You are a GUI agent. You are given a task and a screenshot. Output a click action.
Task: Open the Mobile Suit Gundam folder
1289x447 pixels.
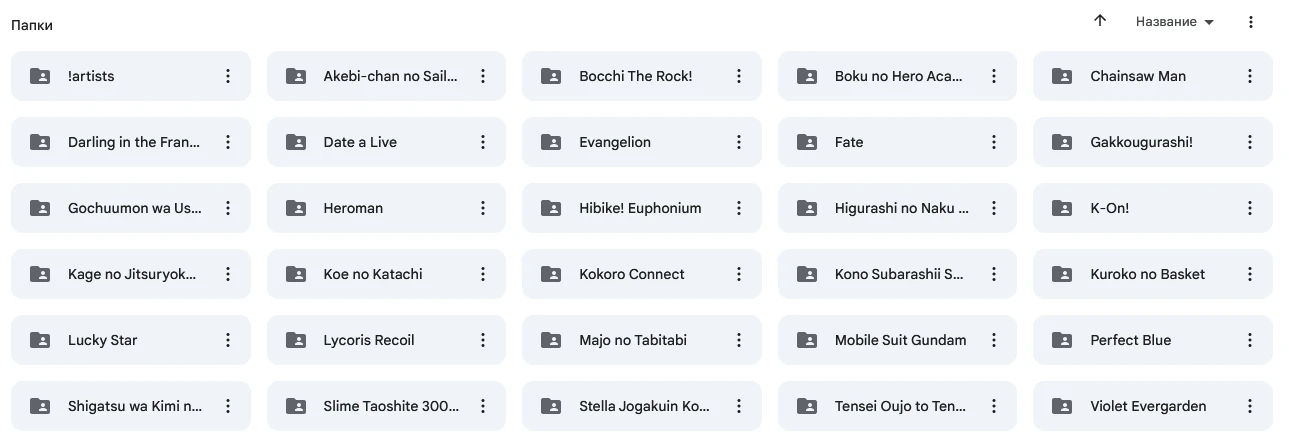900,340
